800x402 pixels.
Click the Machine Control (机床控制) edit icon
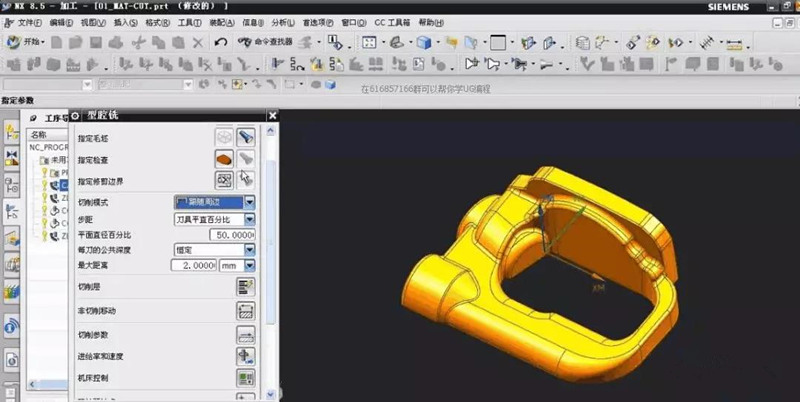(246, 379)
